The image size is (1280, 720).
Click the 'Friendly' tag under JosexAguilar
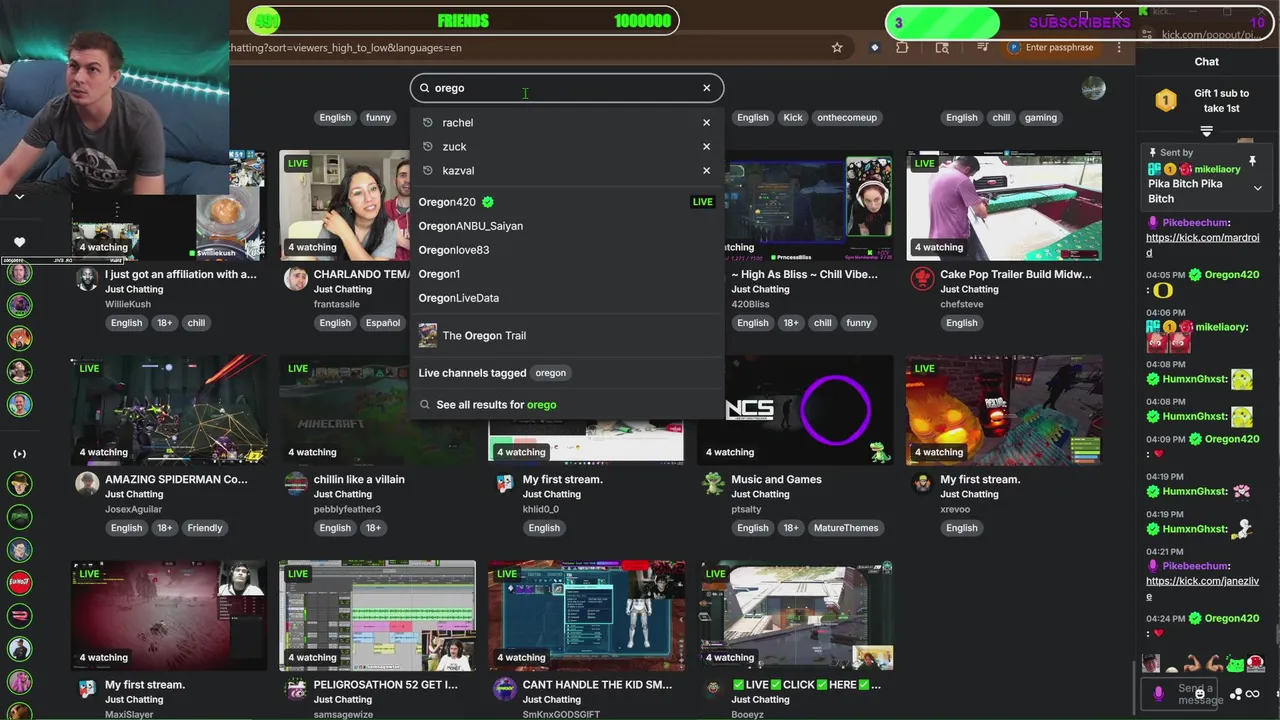tap(205, 528)
